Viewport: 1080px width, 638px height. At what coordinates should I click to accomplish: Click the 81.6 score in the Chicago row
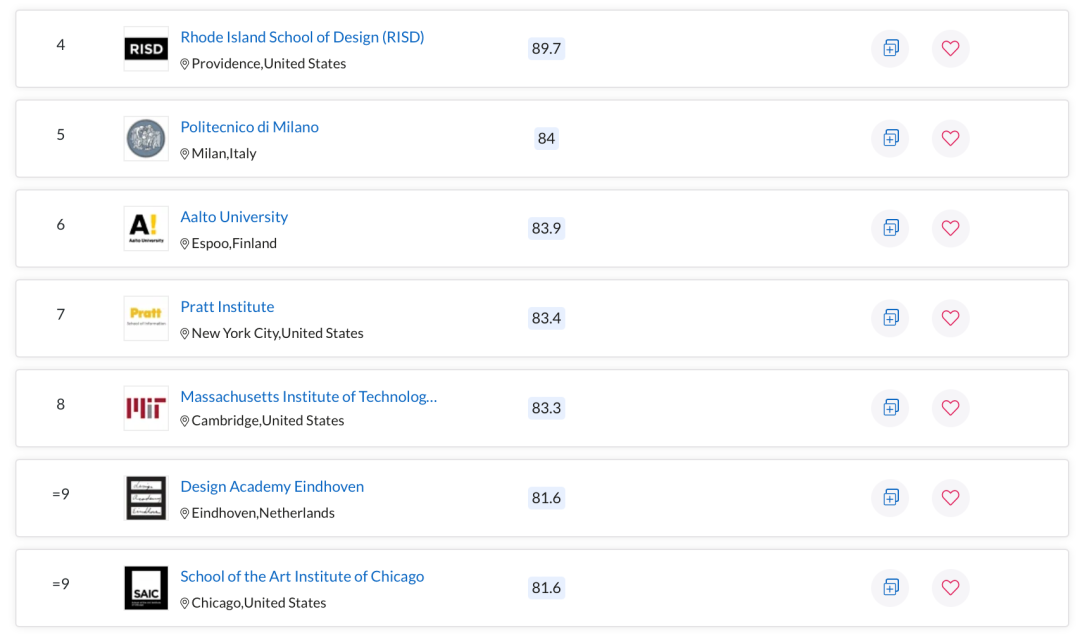pyautogui.click(x=546, y=588)
